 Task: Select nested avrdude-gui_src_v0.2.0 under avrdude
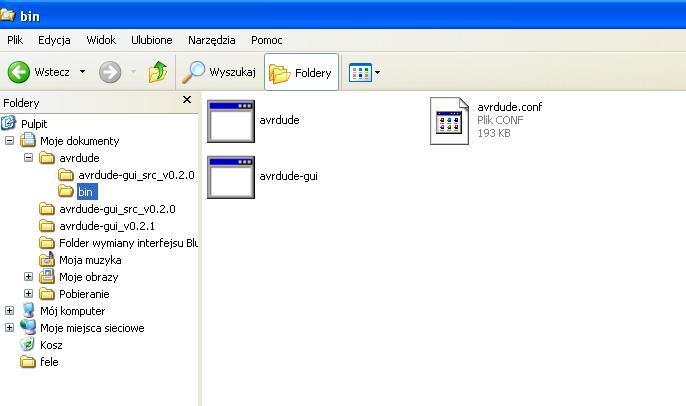(136, 175)
